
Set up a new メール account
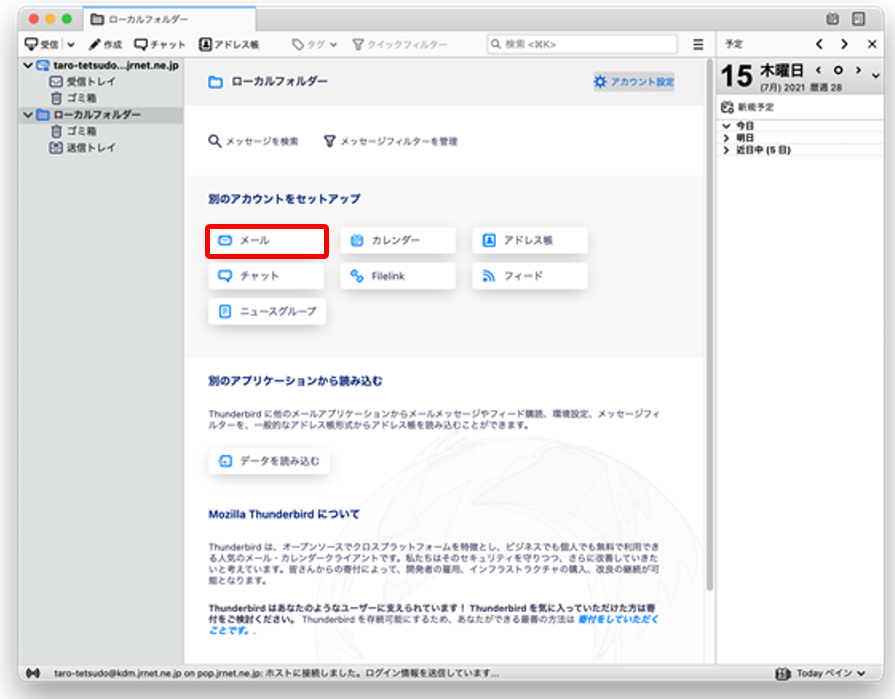tap(267, 241)
